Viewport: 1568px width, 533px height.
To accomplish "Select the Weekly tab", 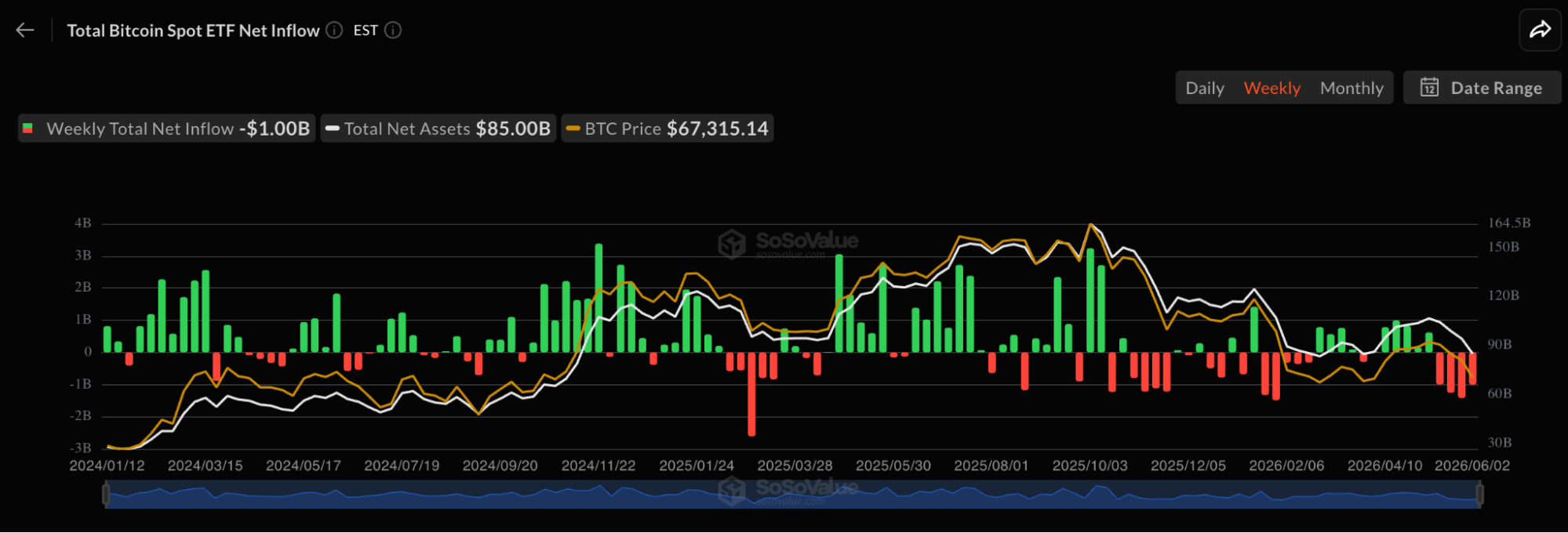I will click(1271, 88).
